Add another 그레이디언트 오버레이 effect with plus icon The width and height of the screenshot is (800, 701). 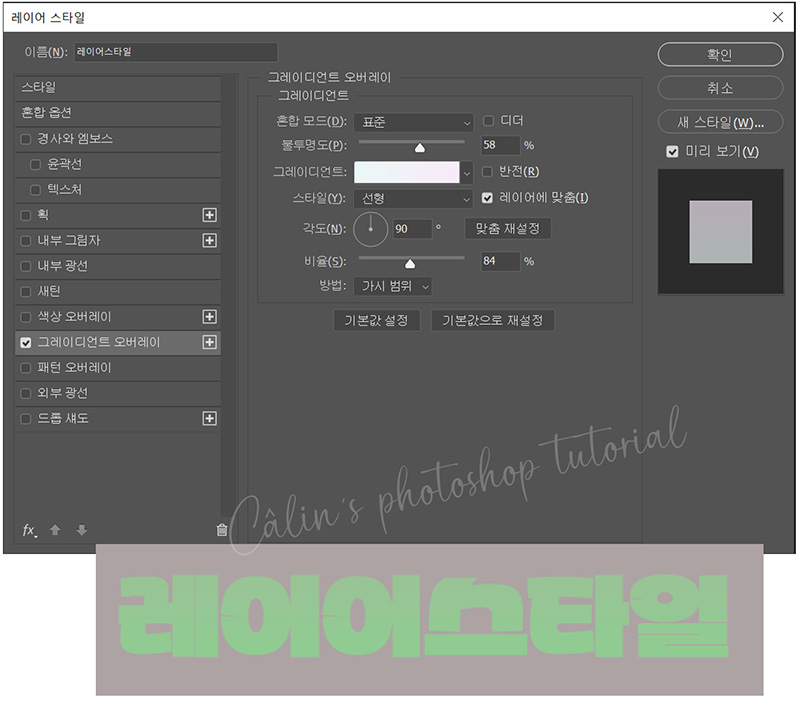[x=209, y=342]
